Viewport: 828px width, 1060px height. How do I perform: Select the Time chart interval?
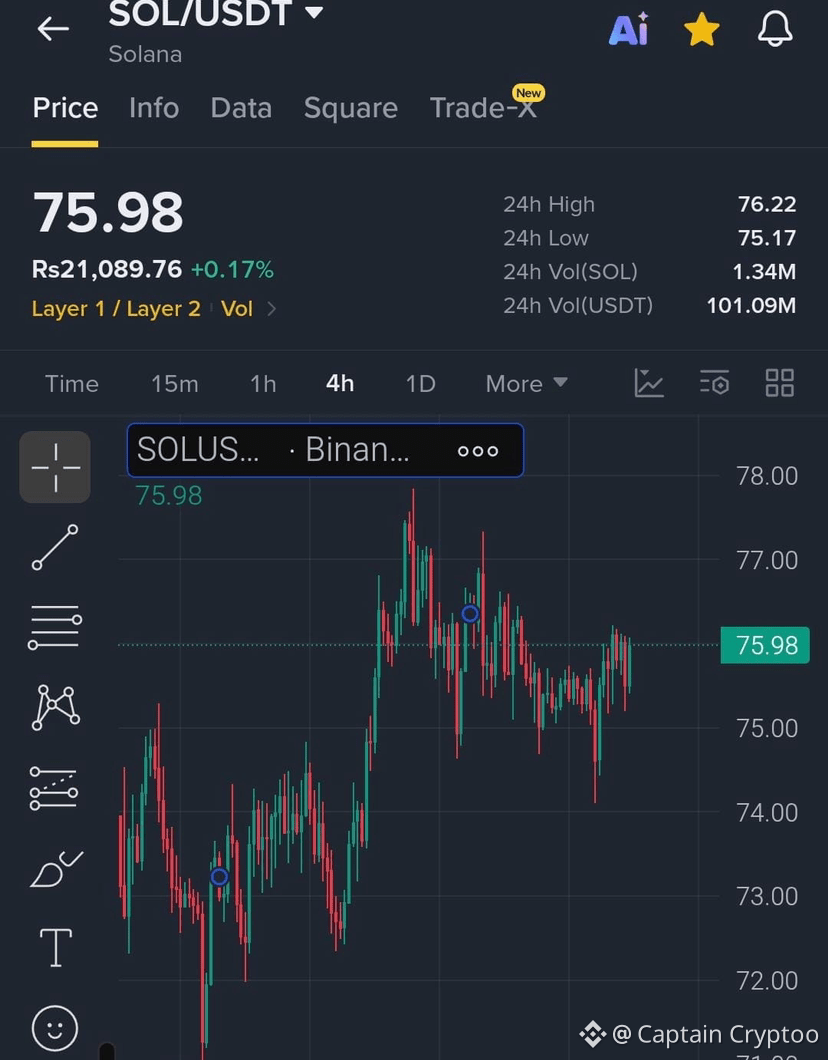click(x=72, y=384)
